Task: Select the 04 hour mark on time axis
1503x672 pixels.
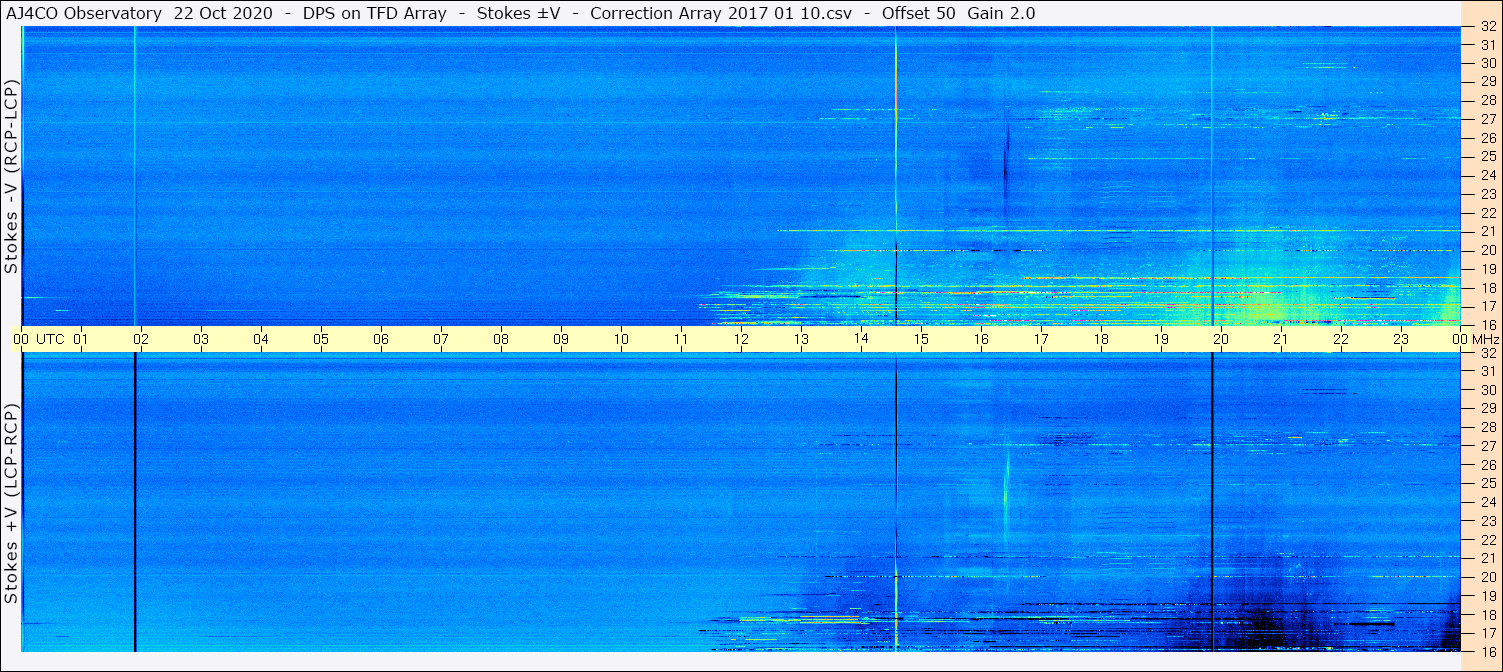Action: click(261, 339)
